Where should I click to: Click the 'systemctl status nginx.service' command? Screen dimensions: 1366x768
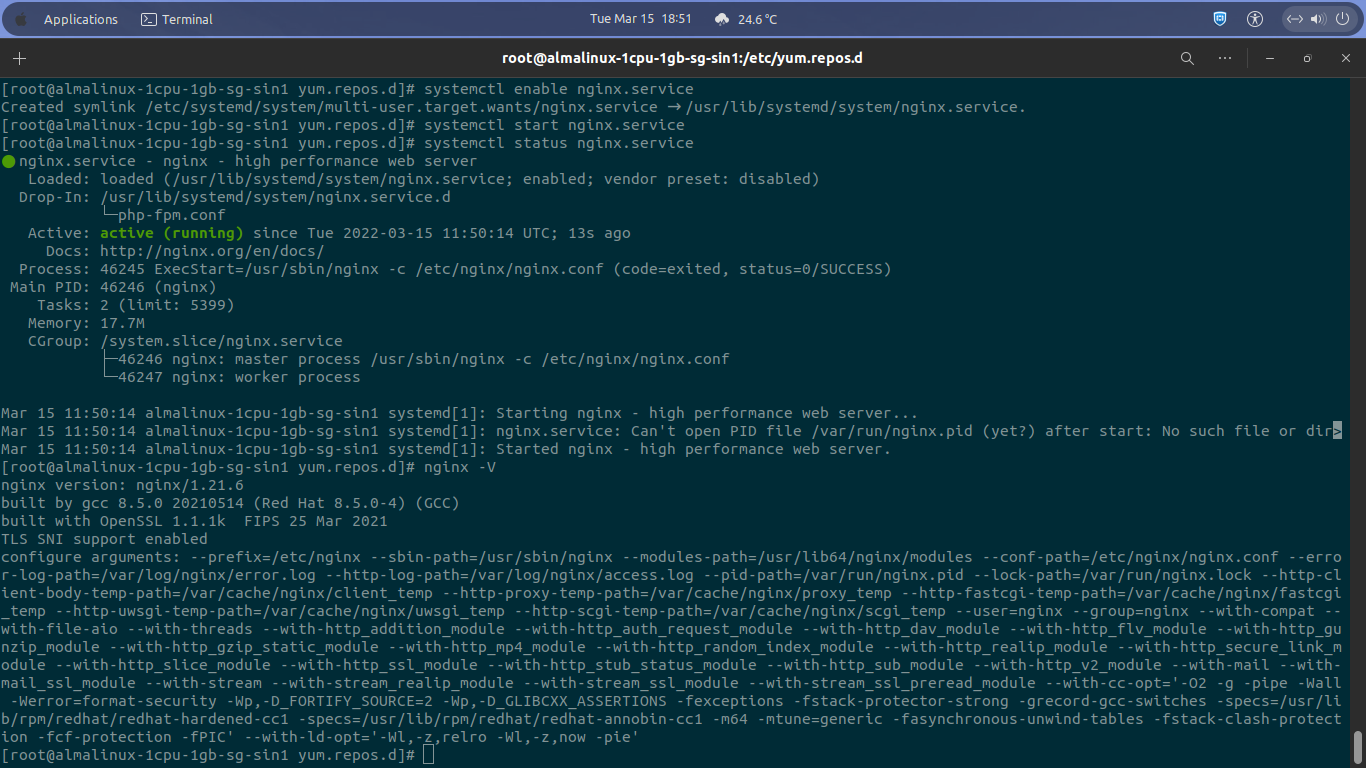tap(558, 143)
